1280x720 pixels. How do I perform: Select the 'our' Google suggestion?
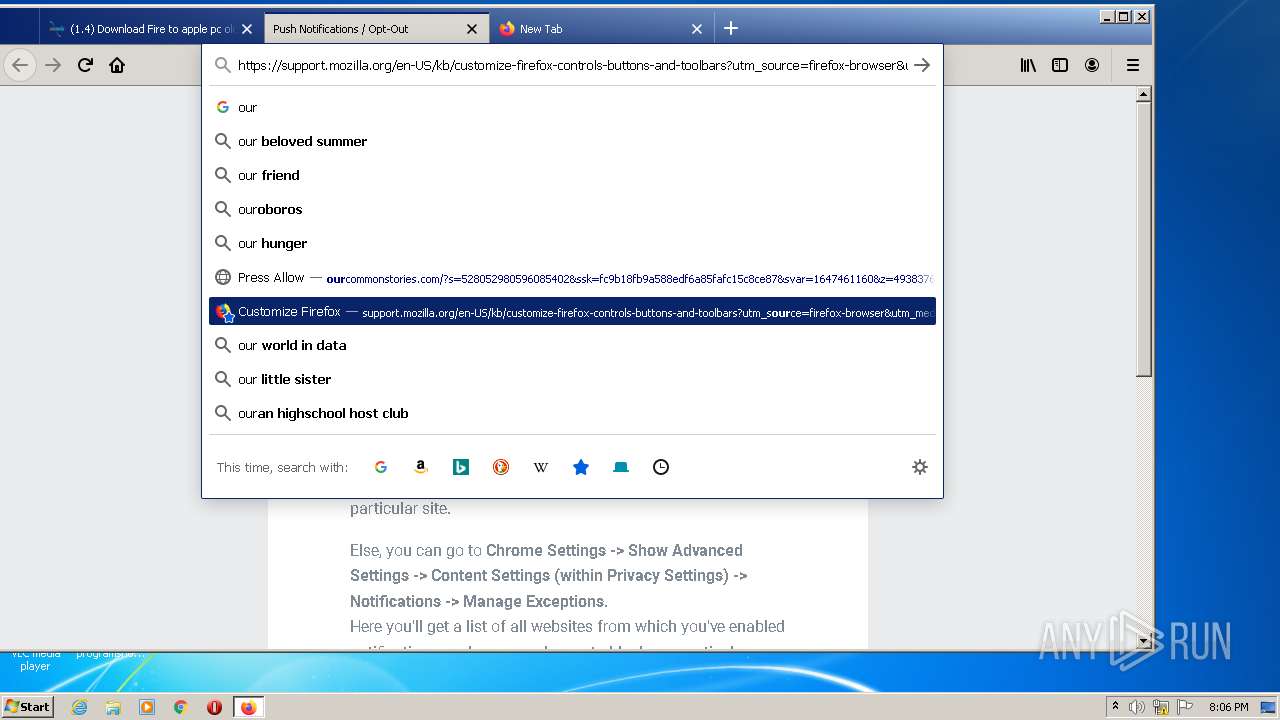pos(572,107)
